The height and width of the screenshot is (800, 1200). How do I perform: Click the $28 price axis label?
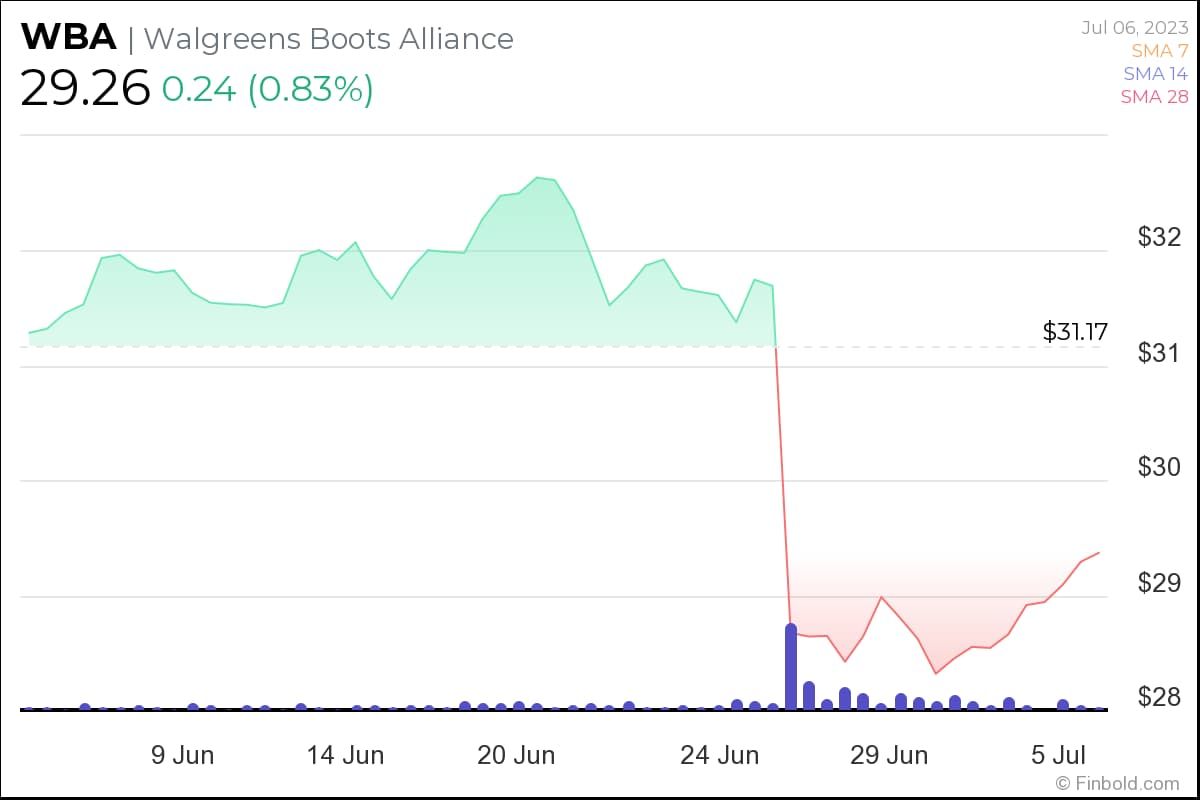(1160, 697)
